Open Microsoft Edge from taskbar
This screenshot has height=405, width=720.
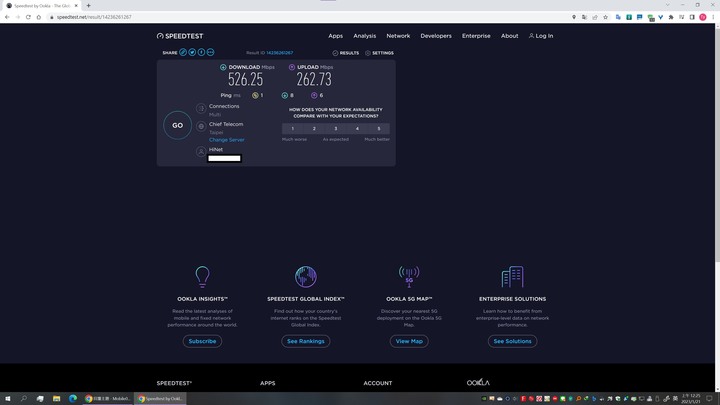click(x=73, y=399)
